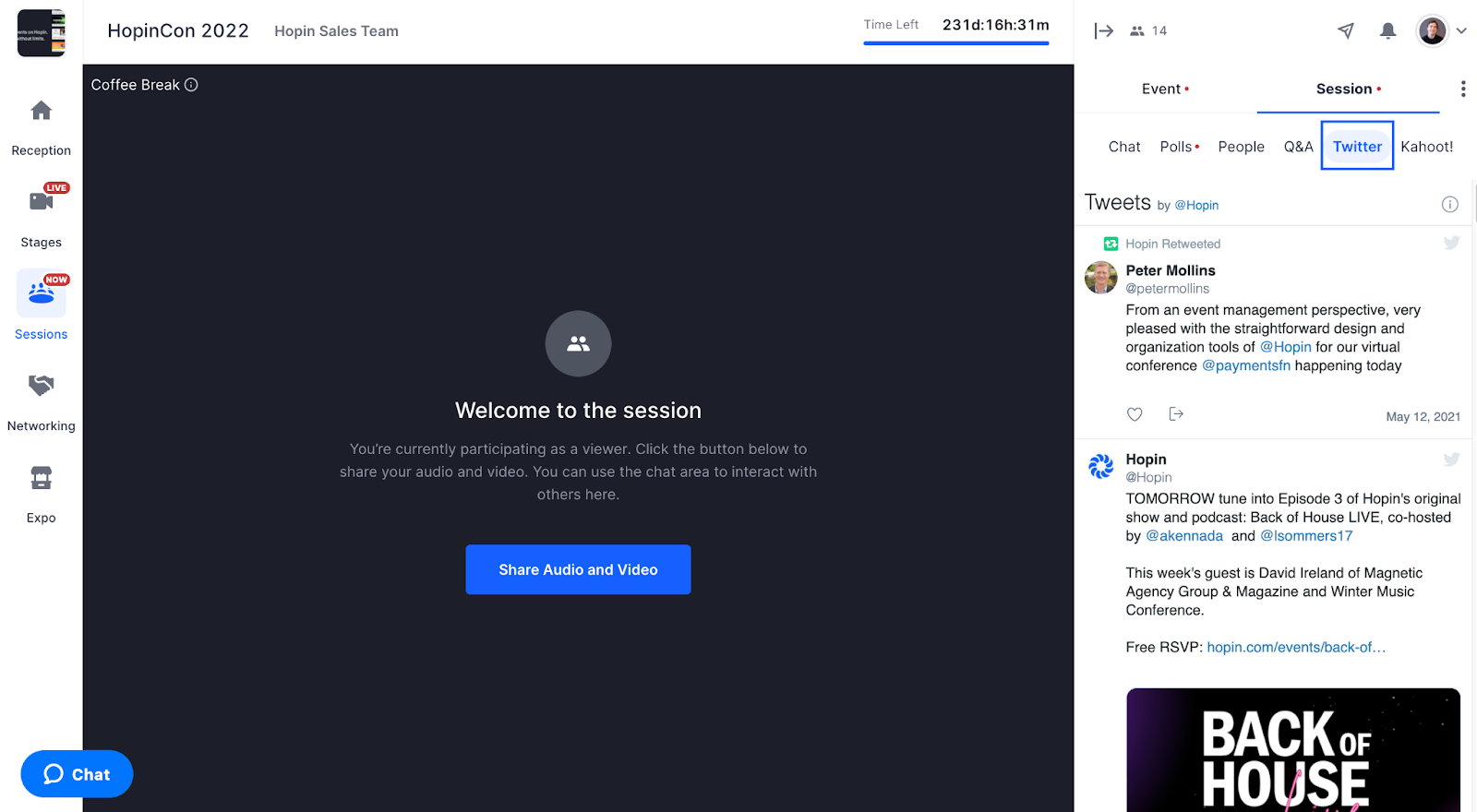Open the May 12, 2021 tweet date
The width and height of the screenshot is (1477, 812).
[x=1423, y=417]
